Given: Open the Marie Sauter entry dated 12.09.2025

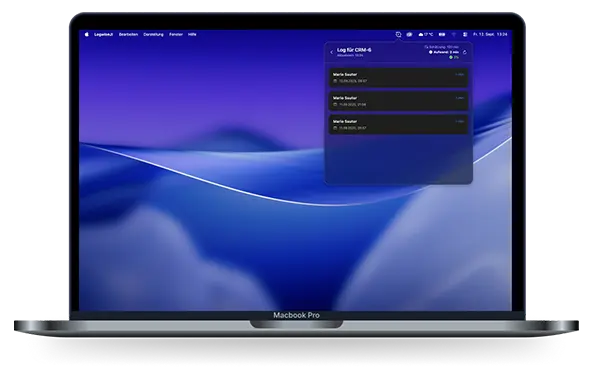Looking at the screenshot, I should pos(398,77).
